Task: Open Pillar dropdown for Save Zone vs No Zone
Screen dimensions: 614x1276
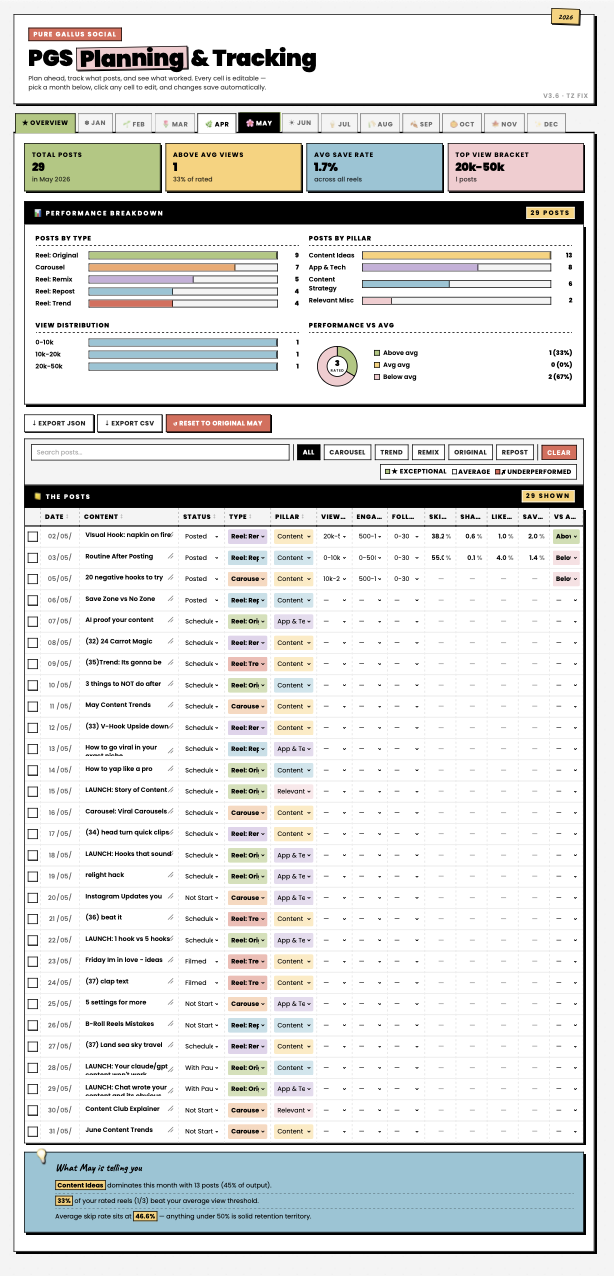Action: pyautogui.click(x=293, y=600)
